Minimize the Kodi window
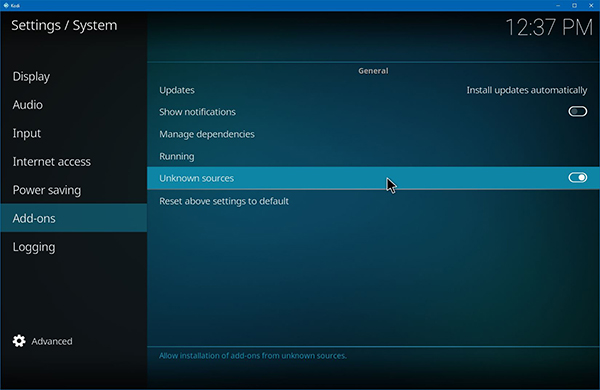 tap(558, 5)
